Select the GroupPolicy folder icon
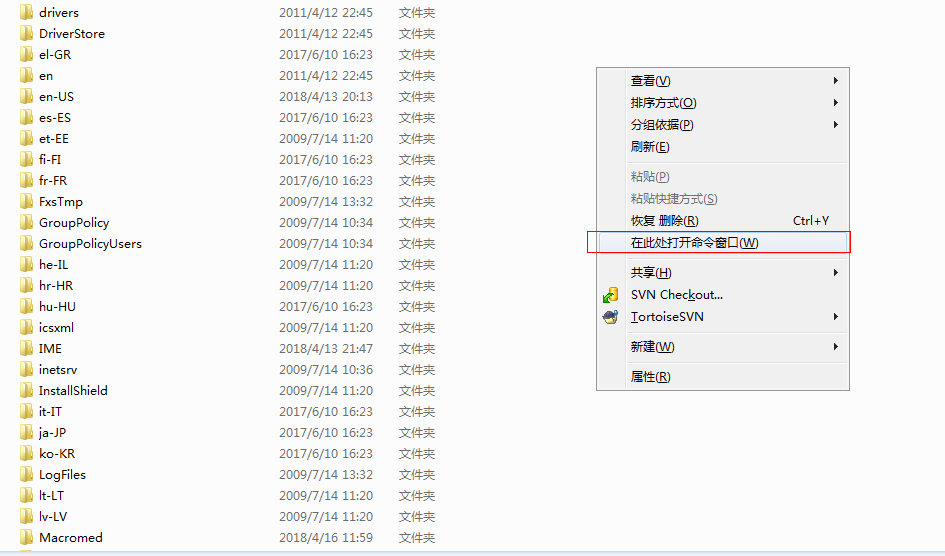Viewport: 945px width, 556px height. (x=26, y=223)
